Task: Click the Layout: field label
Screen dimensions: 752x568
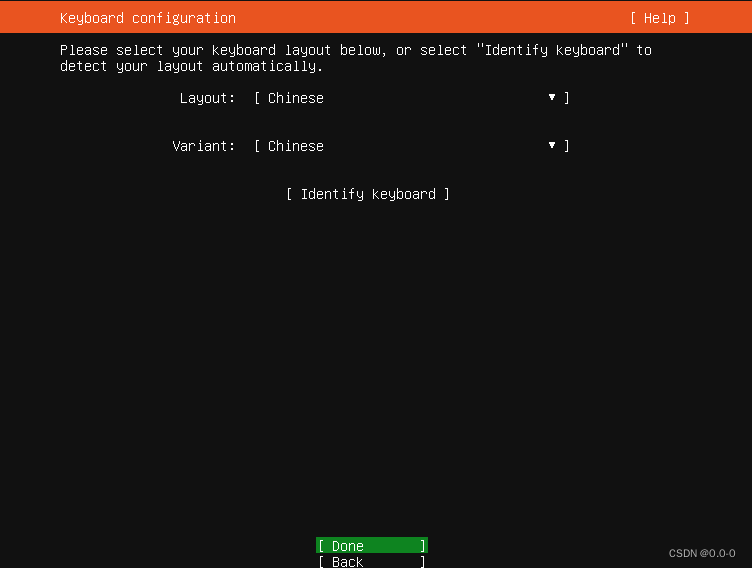Action: tap(207, 98)
